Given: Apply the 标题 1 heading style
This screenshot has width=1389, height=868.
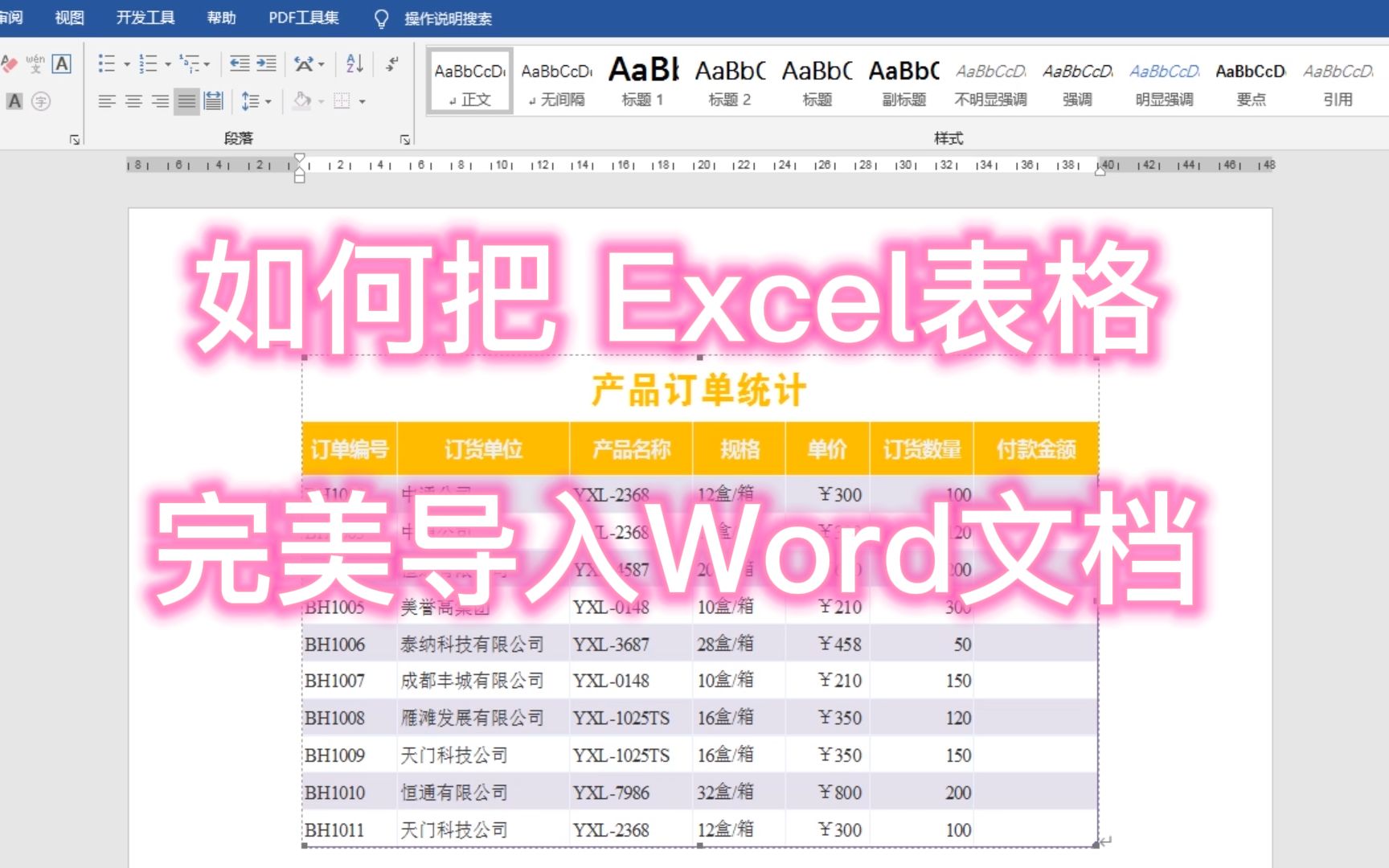Looking at the screenshot, I should click(643, 82).
